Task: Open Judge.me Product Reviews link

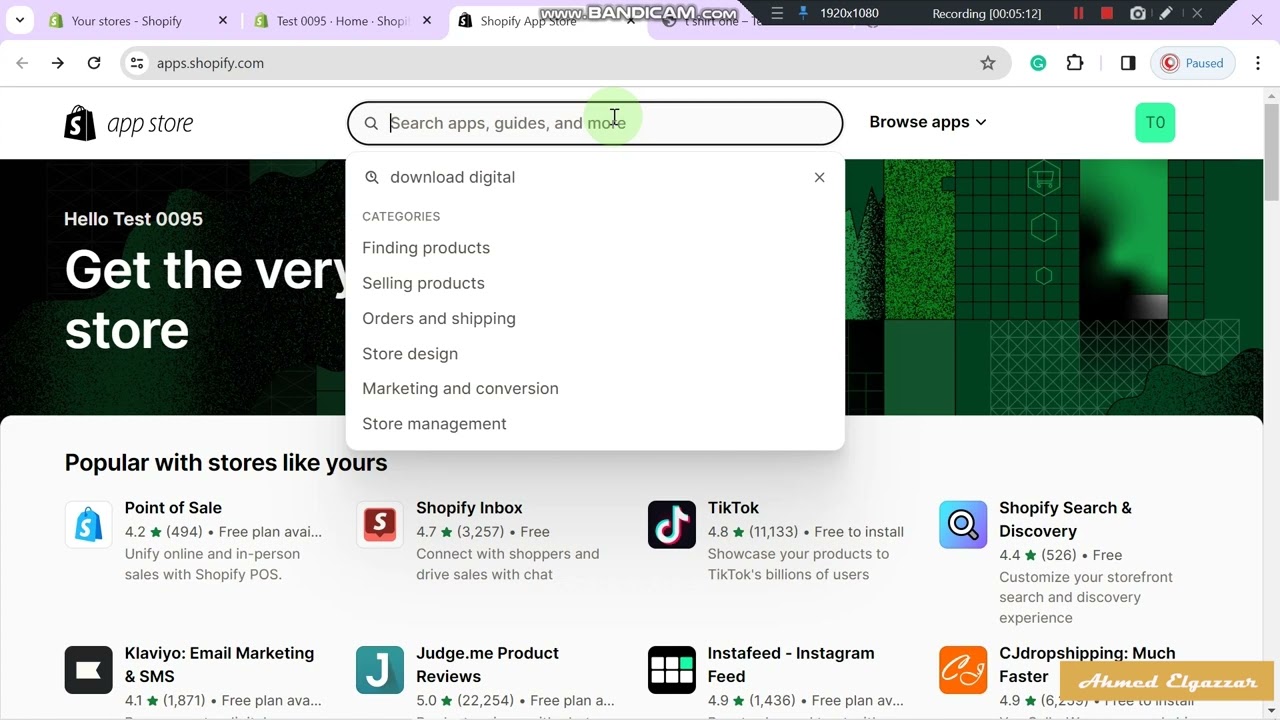Action: tap(487, 664)
